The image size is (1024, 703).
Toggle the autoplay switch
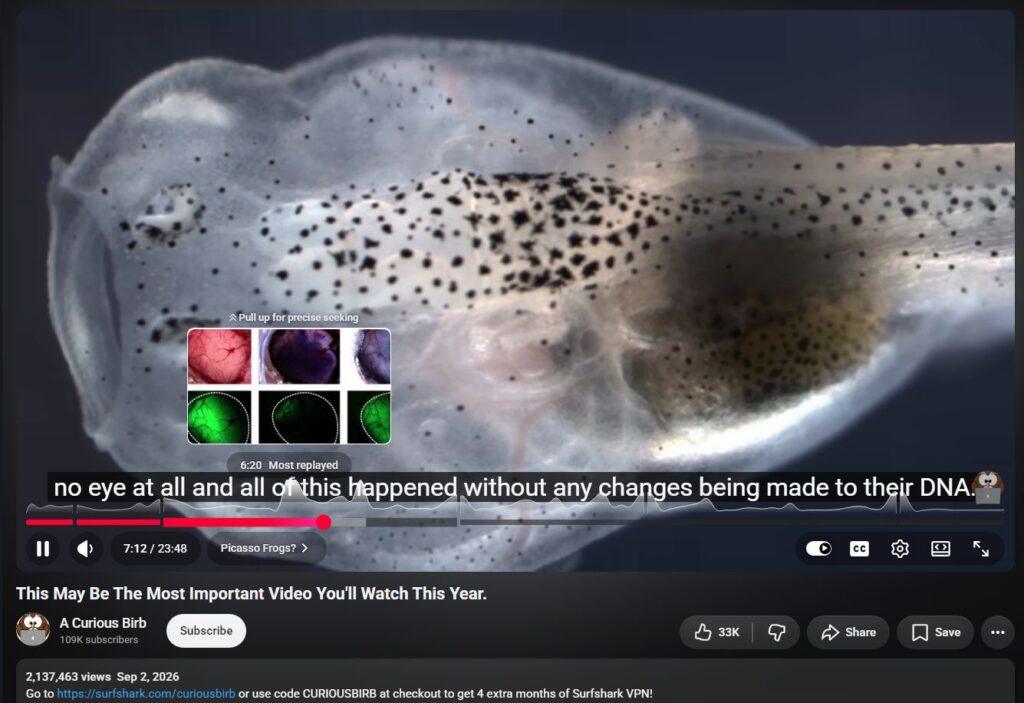click(818, 548)
